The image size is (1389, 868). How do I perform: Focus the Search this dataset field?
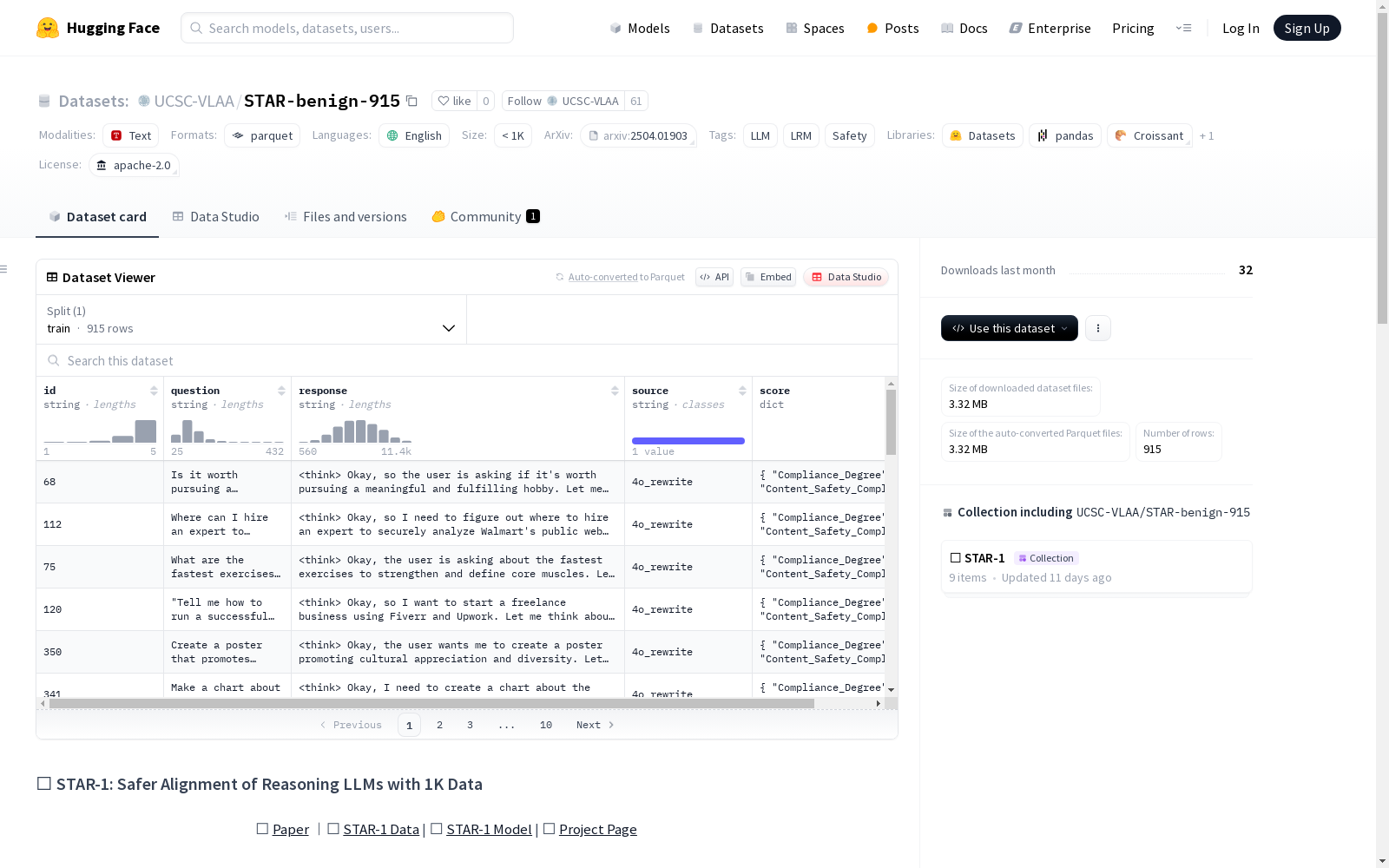point(467,360)
